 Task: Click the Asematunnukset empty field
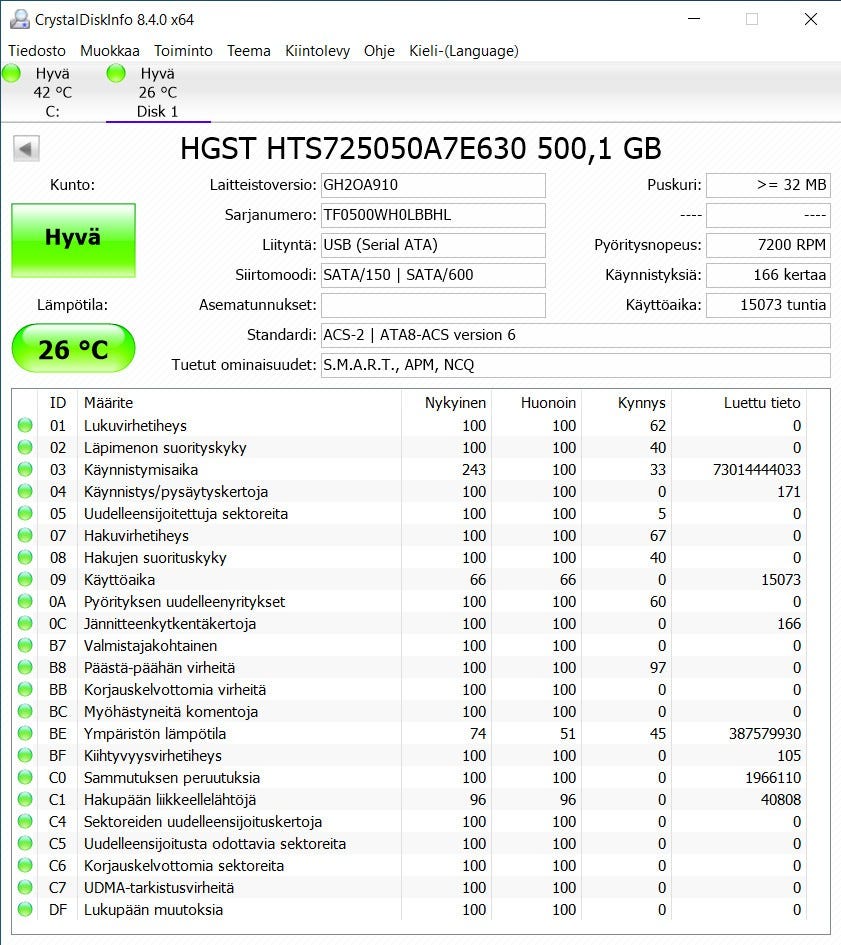433,305
